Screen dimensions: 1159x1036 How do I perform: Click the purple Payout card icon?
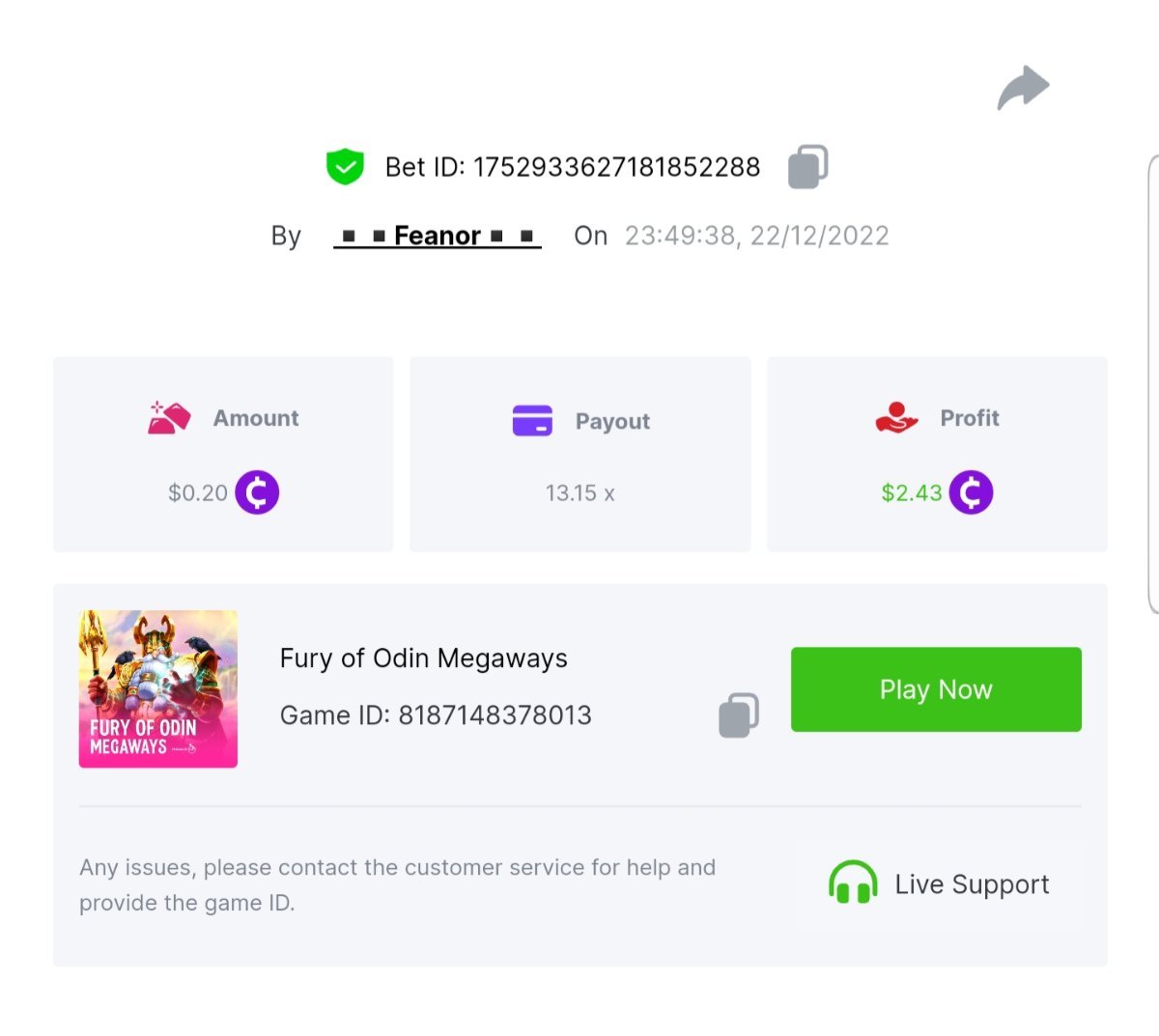click(x=532, y=421)
